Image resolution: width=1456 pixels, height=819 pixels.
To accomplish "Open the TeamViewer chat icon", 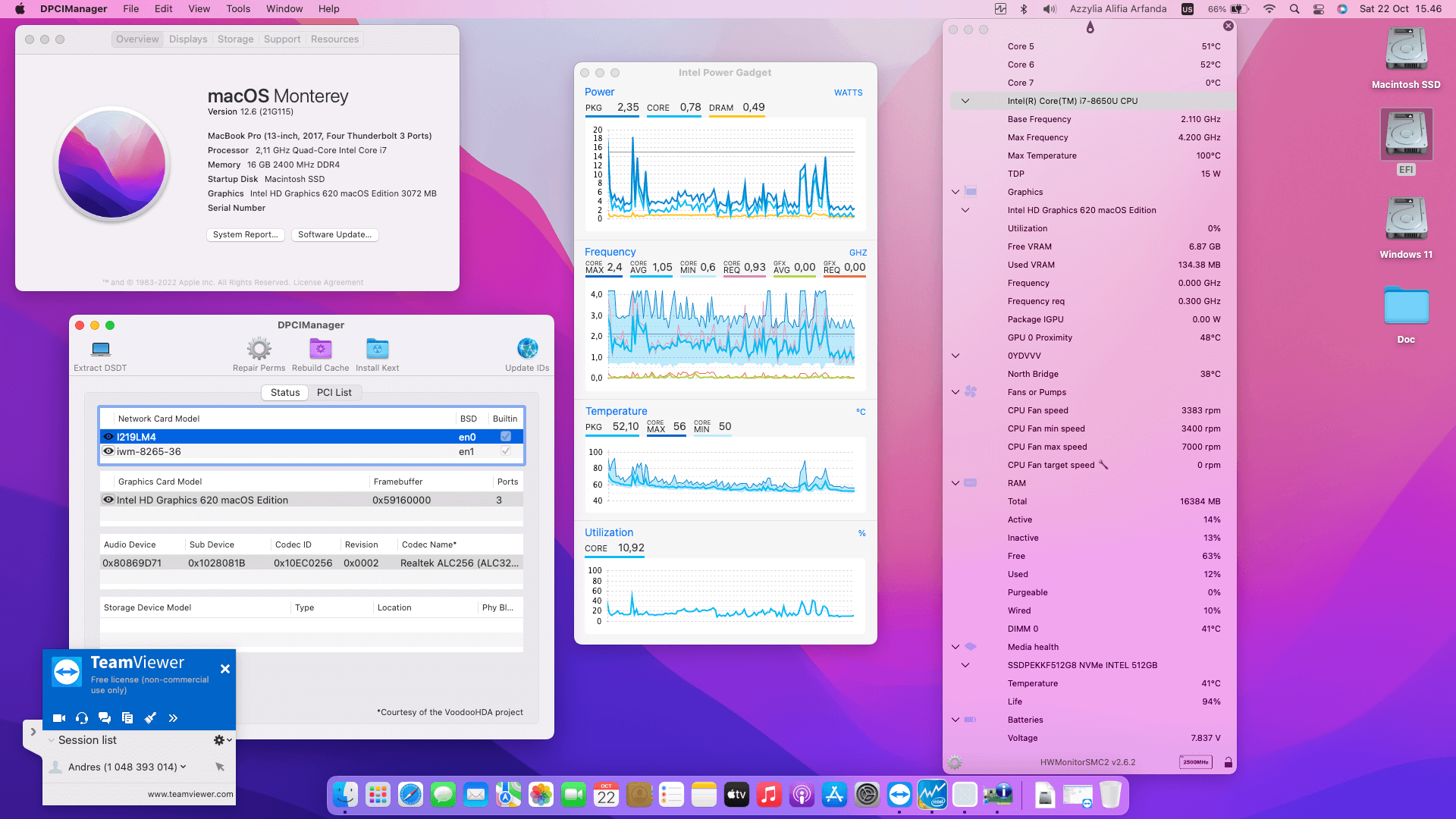I will [x=105, y=718].
